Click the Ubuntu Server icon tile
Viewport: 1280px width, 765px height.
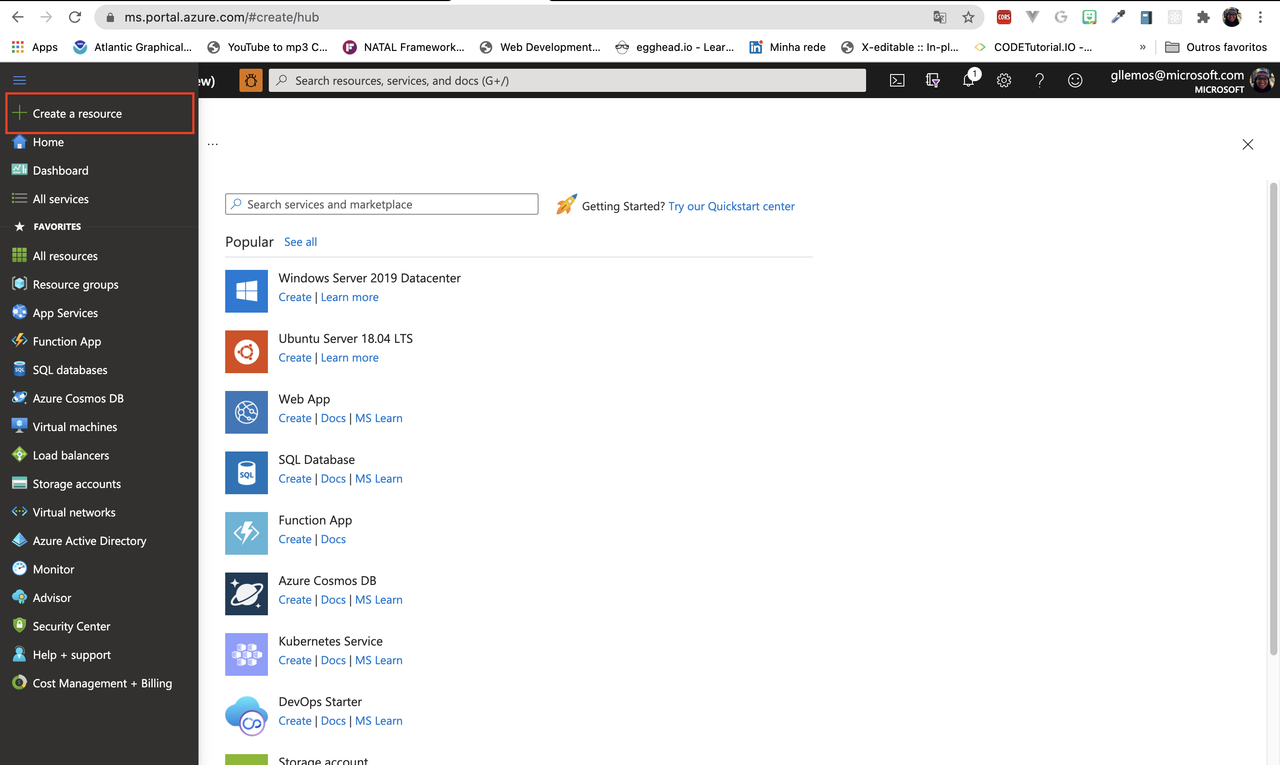246,352
